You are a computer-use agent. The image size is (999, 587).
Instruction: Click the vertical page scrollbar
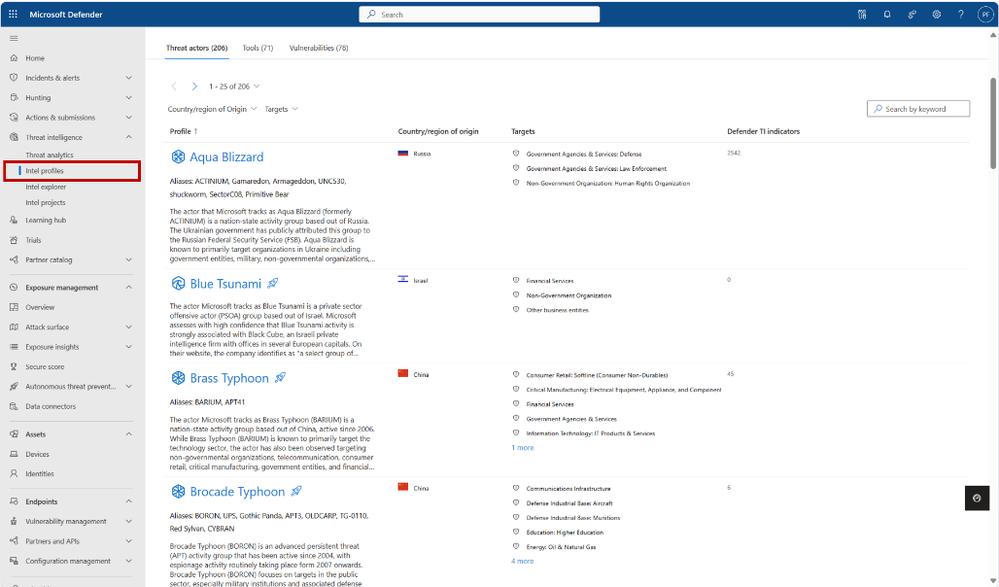pyautogui.click(x=993, y=124)
